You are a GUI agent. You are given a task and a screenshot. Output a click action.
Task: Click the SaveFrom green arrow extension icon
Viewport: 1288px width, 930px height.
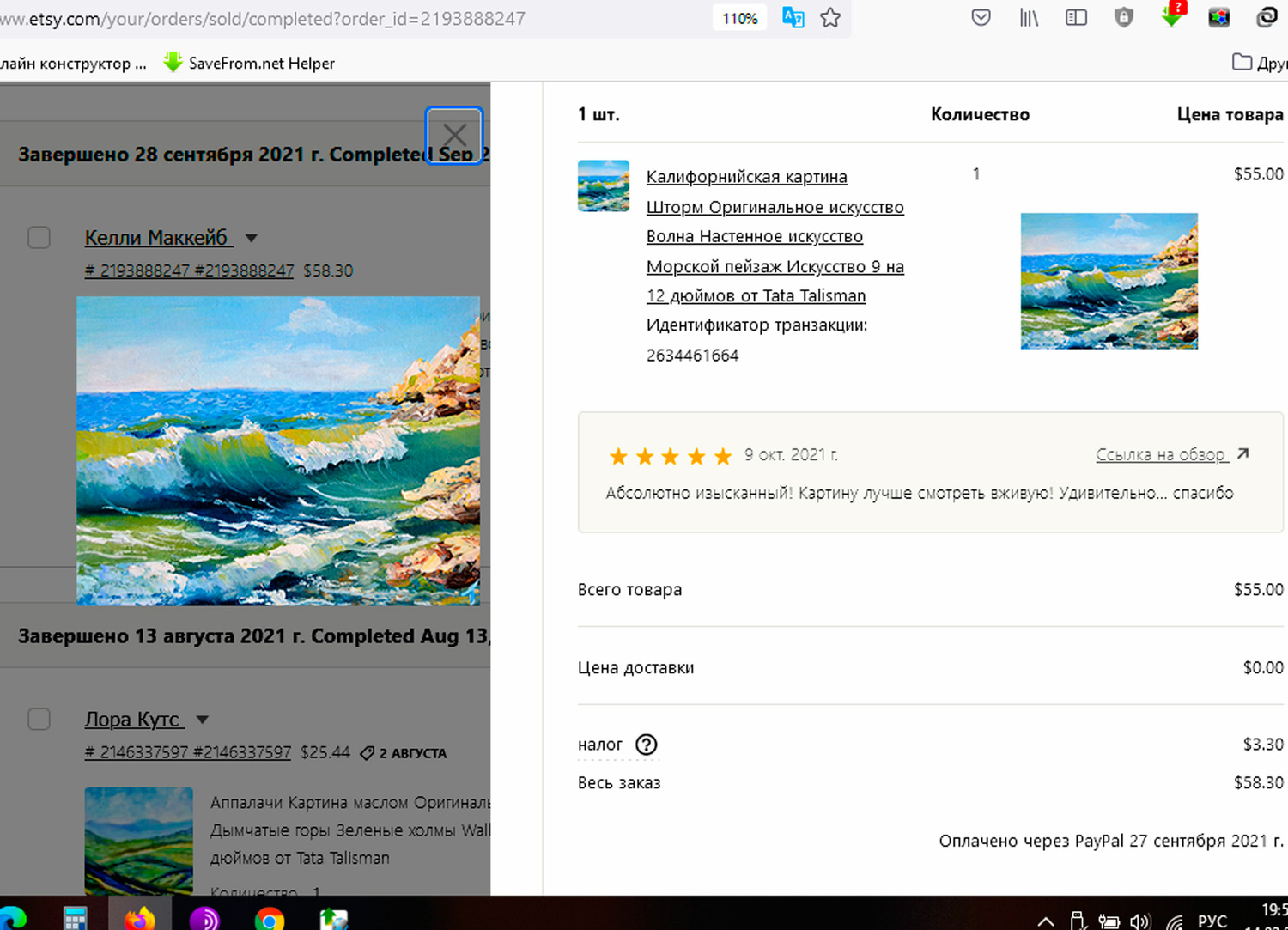tap(1172, 15)
